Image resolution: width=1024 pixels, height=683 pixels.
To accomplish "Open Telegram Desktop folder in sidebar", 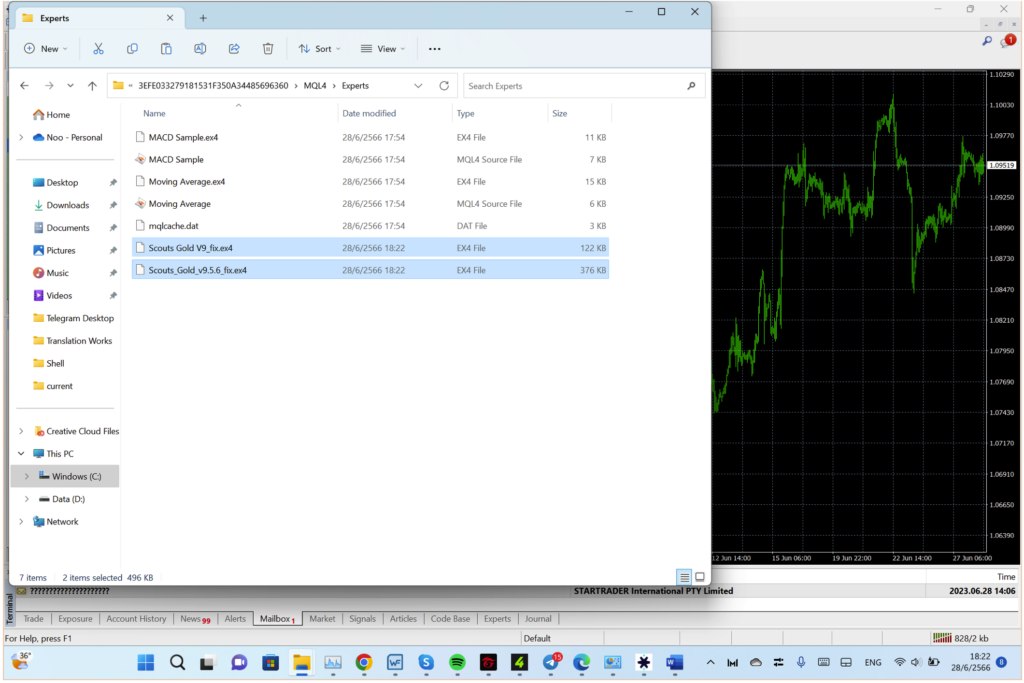I will point(74,318).
